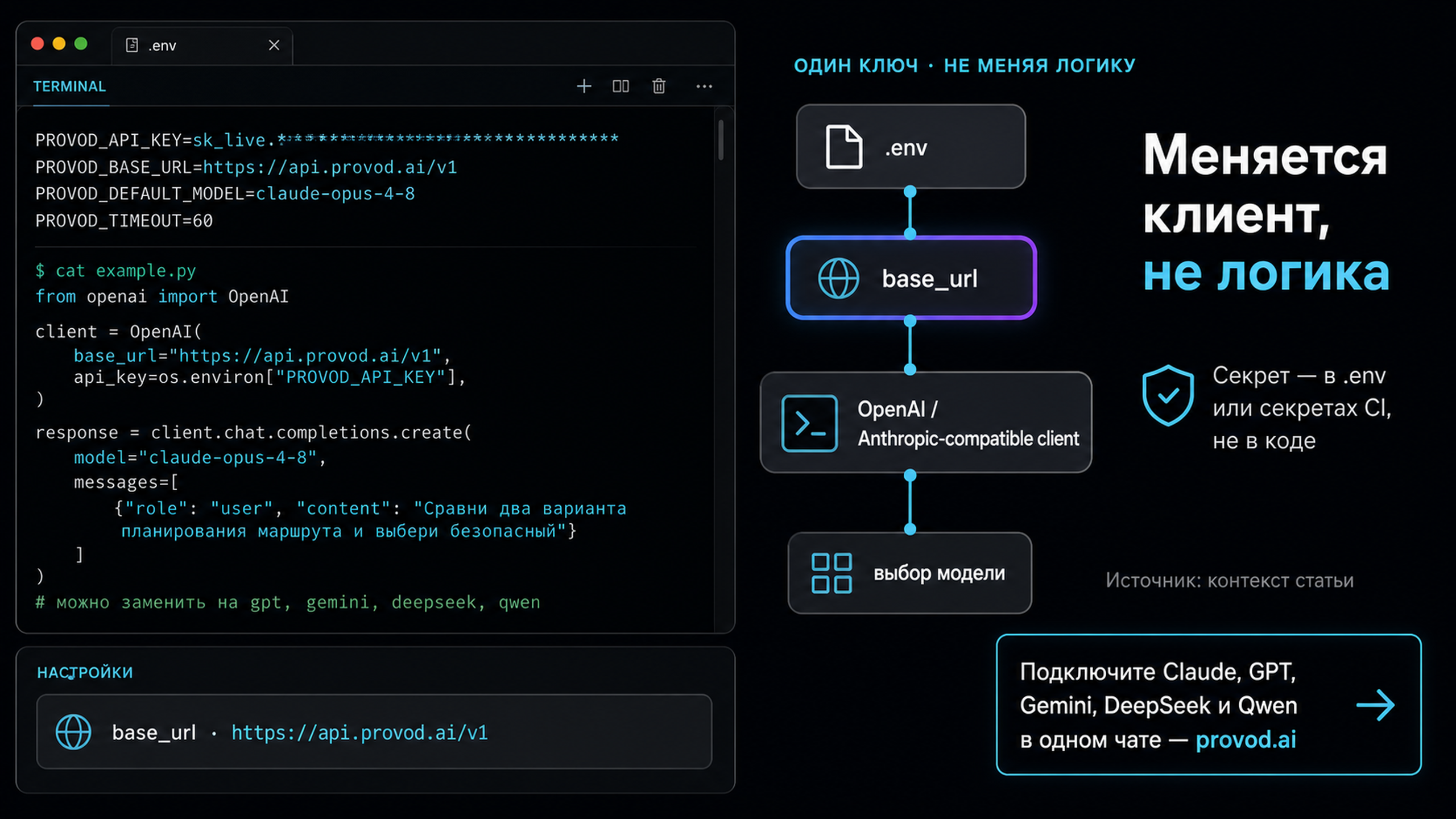Click the URL value on the PROVOD_BASE_URL line
This screenshot has height=819, width=1456.
(x=330, y=167)
